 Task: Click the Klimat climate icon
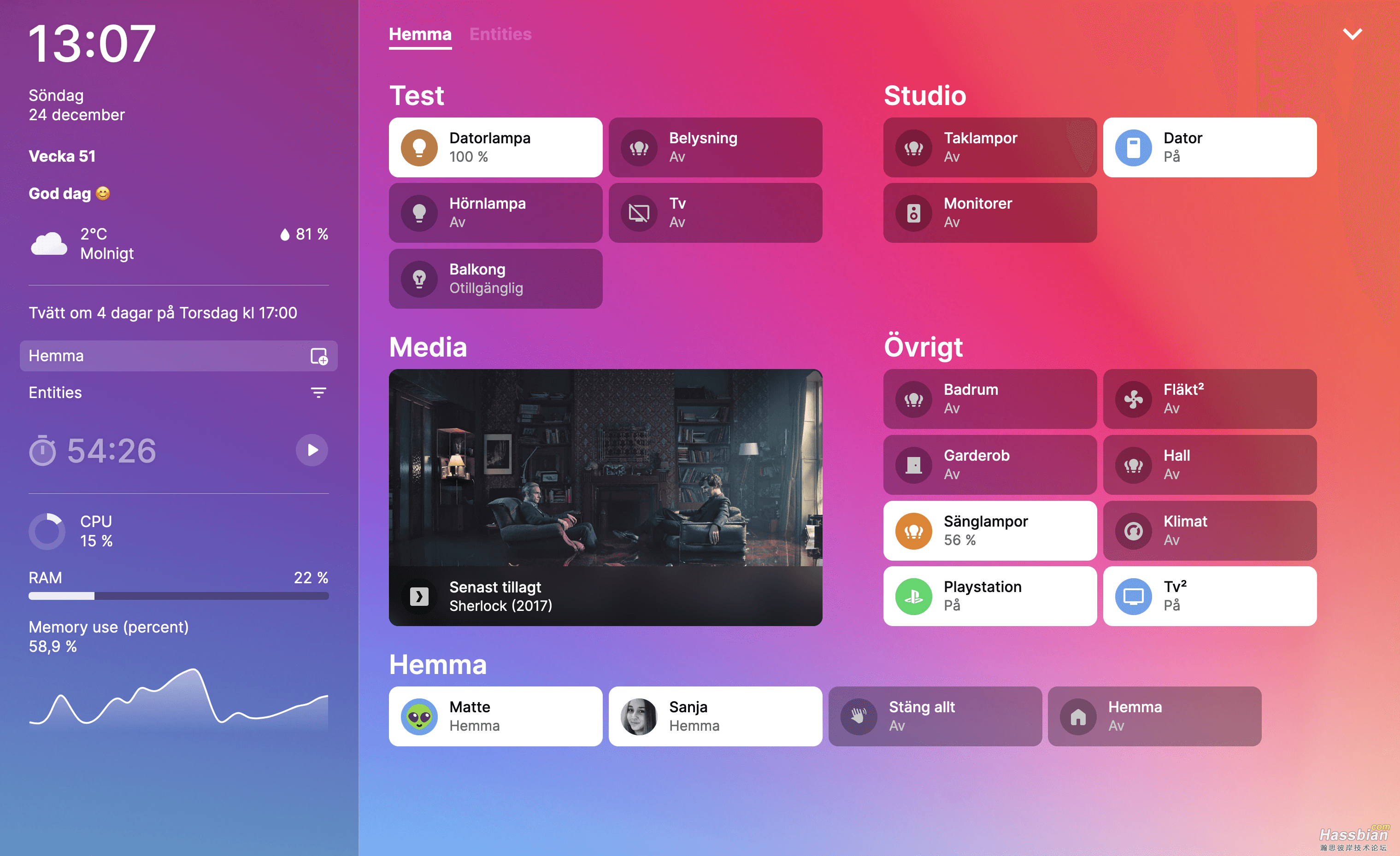1134,531
